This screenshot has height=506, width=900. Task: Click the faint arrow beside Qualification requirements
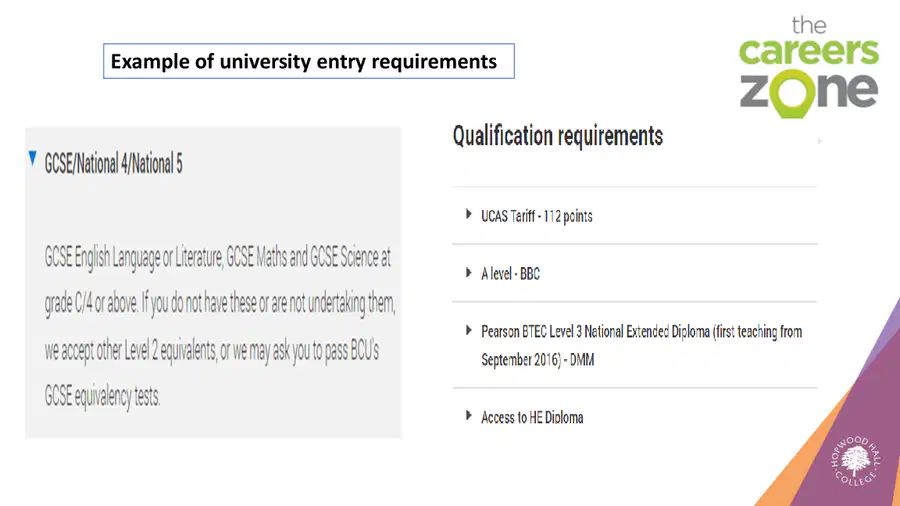click(x=820, y=141)
